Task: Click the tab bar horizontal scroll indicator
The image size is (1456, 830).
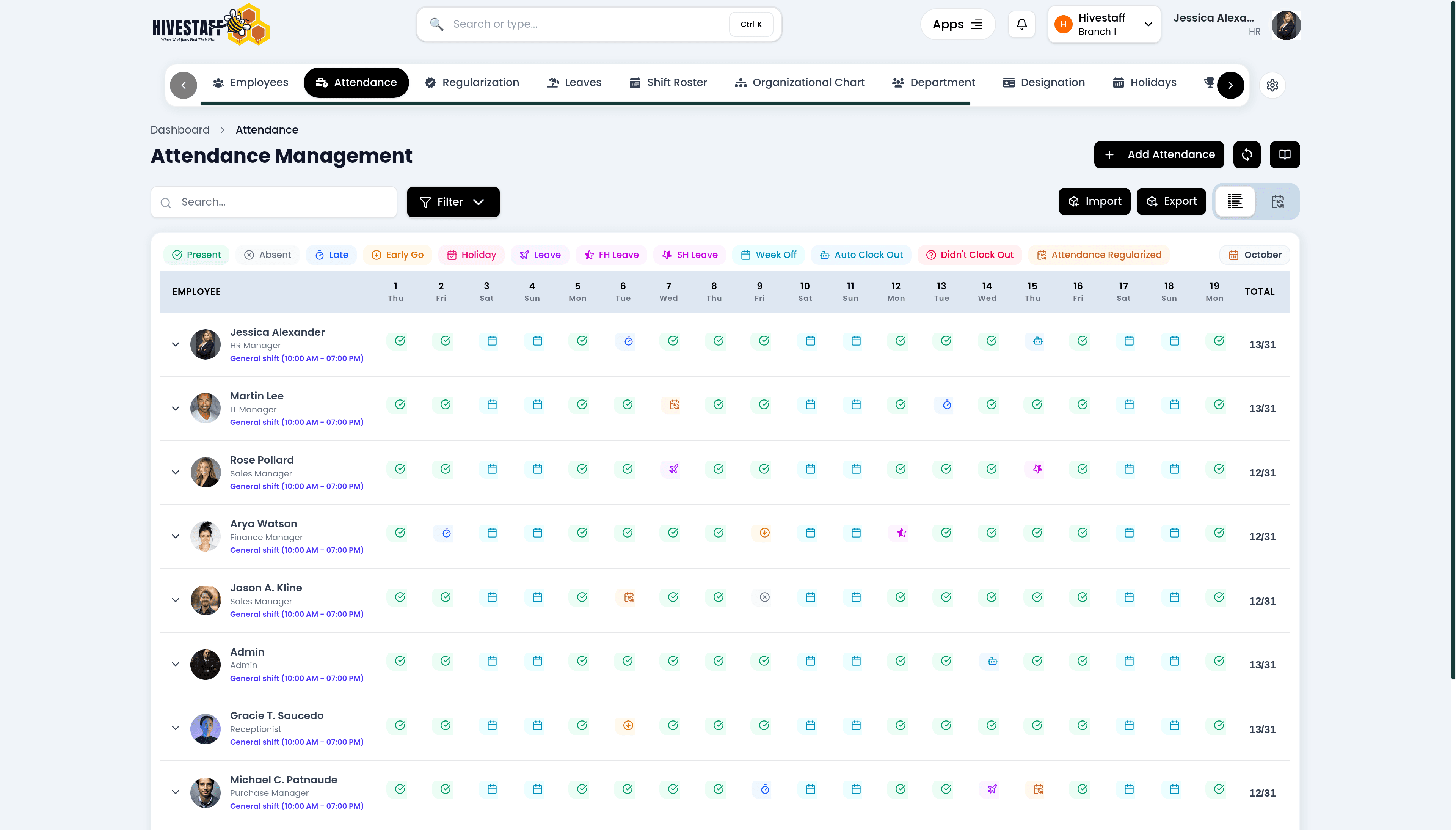Action: pos(585,103)
